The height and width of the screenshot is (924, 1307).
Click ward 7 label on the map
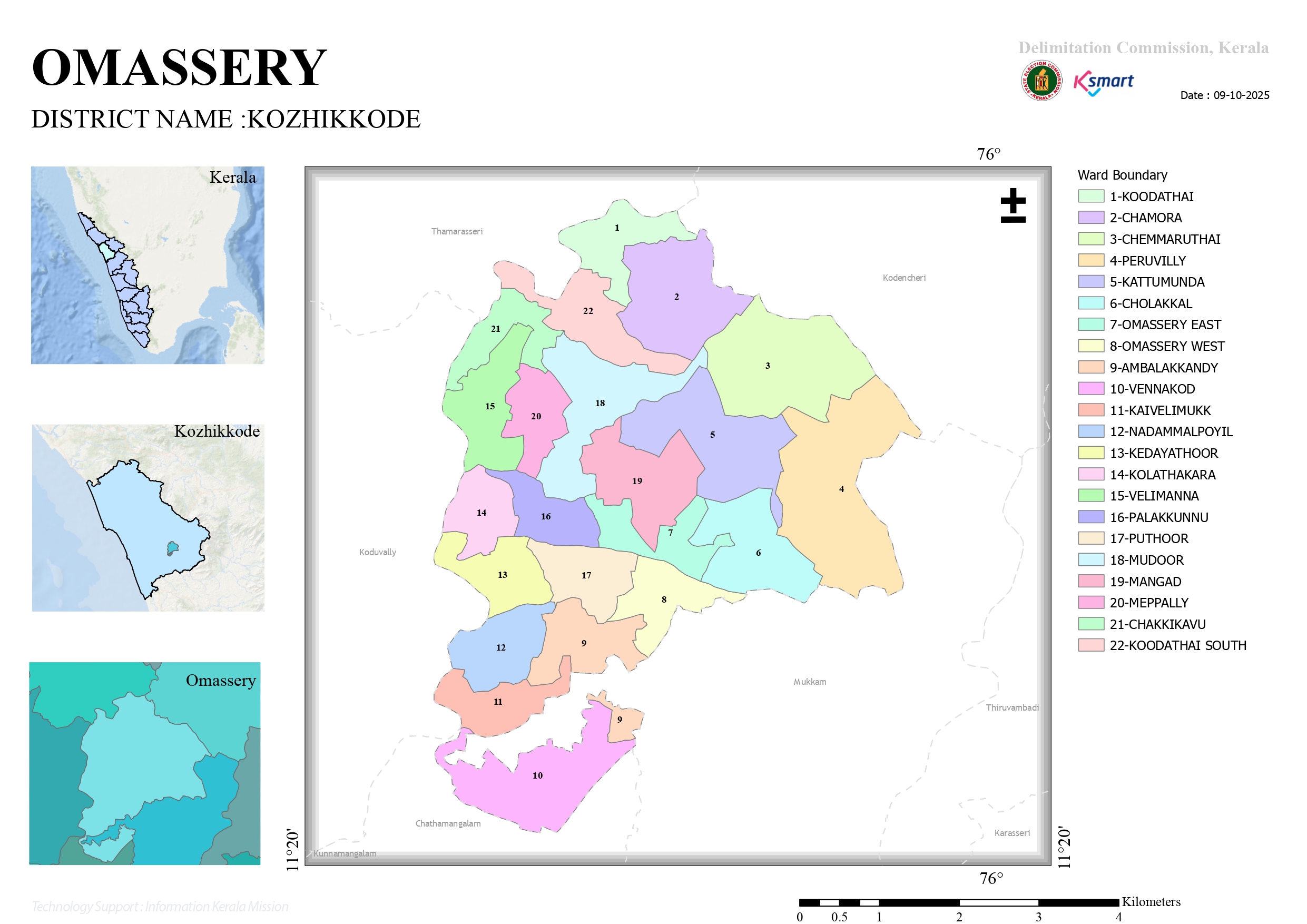[671, 533]
